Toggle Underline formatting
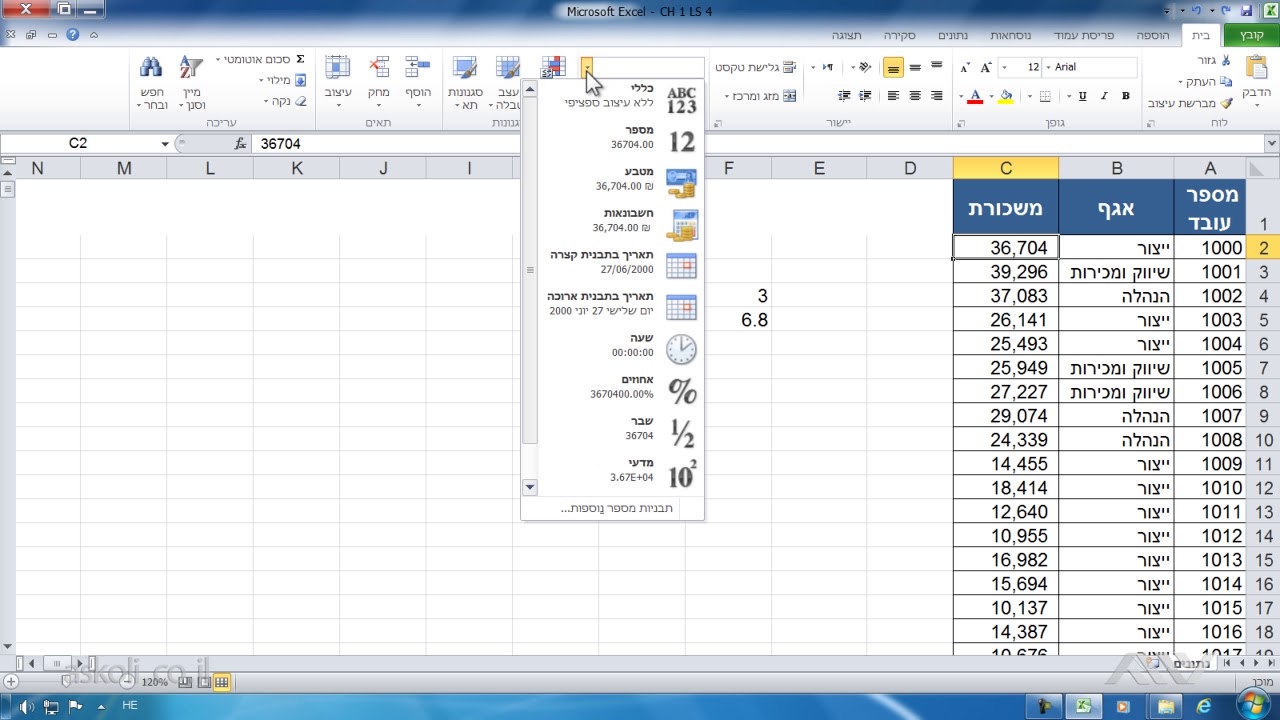This screenshot has height=720, width=1280. coord(1082,96)
